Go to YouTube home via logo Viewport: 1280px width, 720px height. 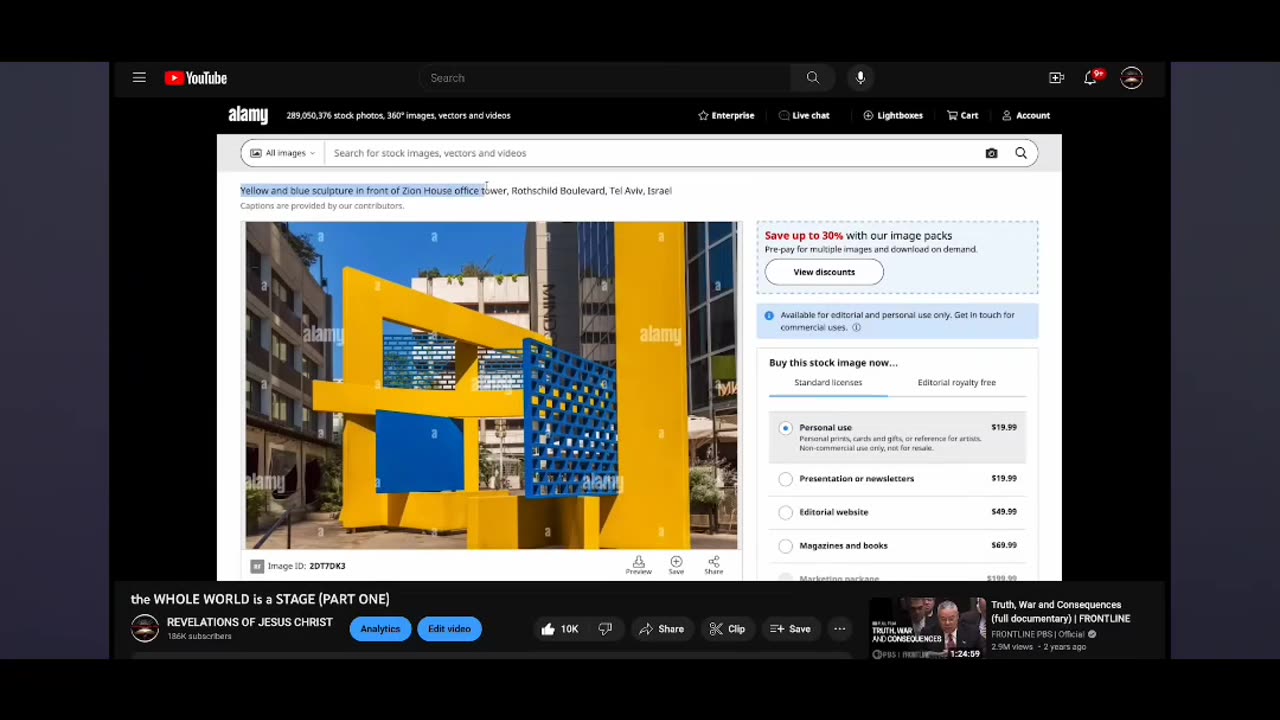196,78
